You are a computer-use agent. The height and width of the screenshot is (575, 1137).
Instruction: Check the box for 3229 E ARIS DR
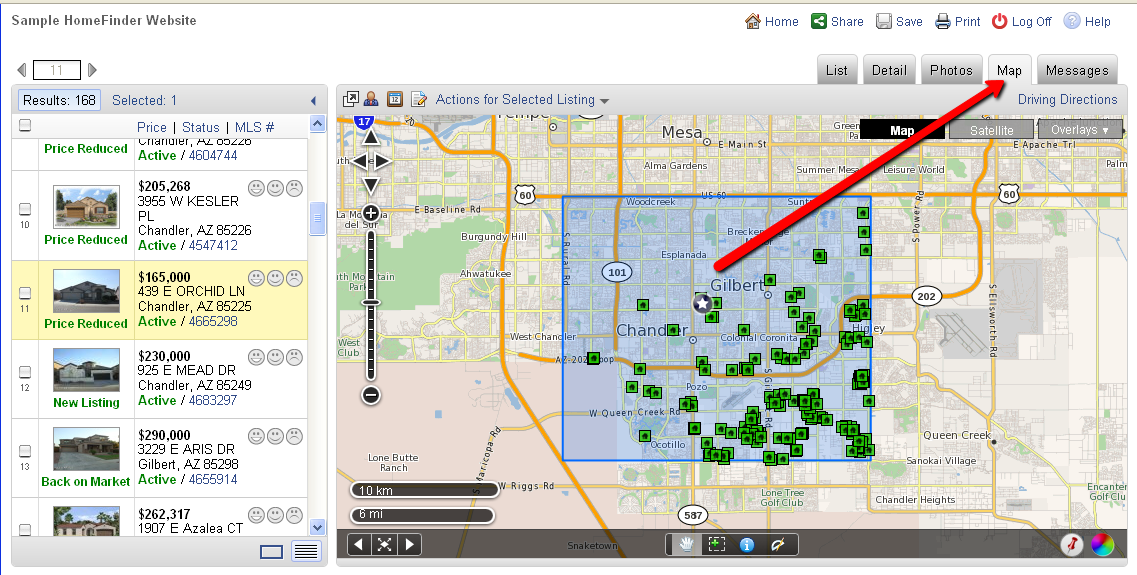coord(25,451)
